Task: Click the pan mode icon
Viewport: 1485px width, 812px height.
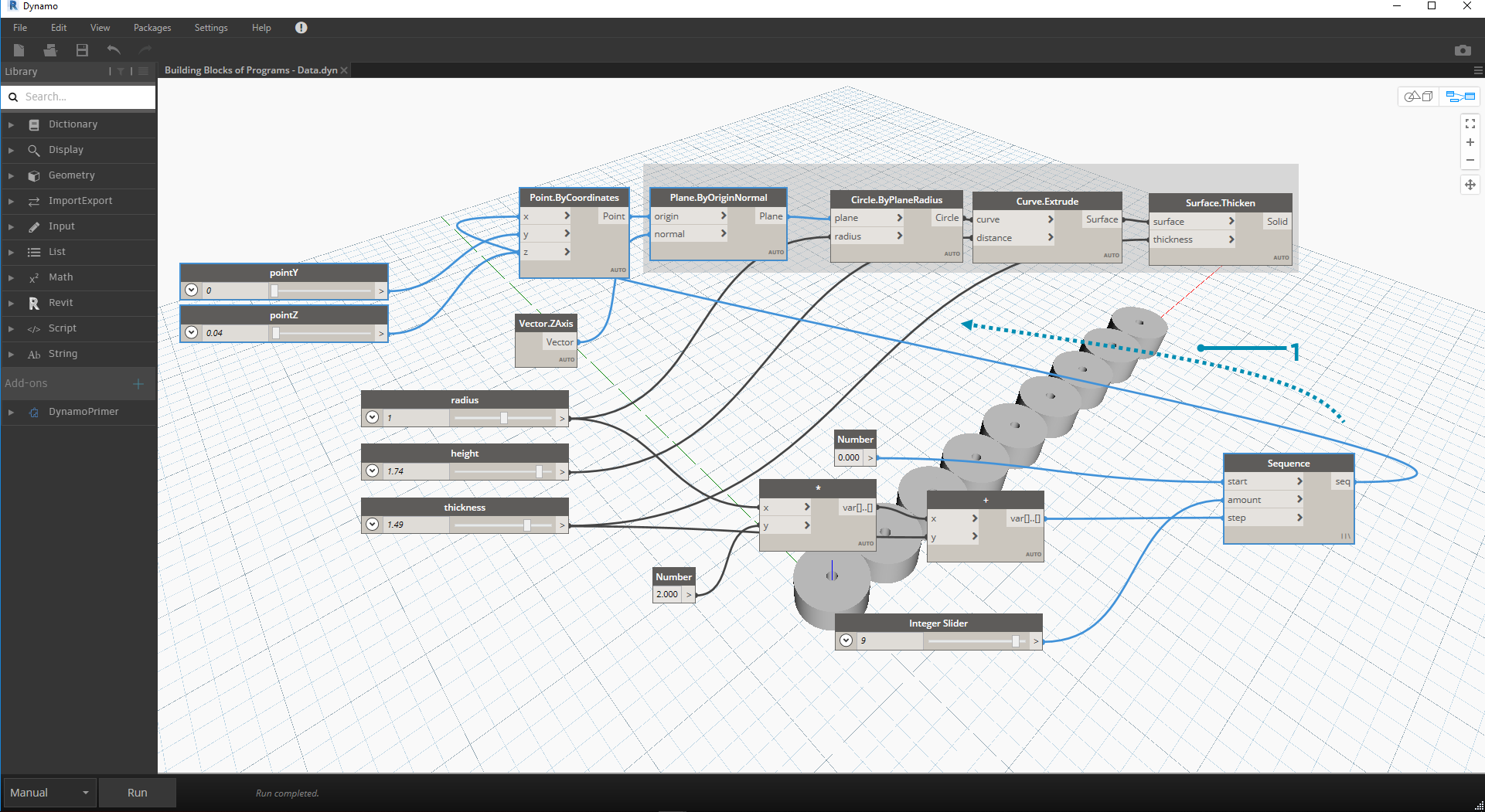Action: pyautogui.click(x=1470, y=185)
